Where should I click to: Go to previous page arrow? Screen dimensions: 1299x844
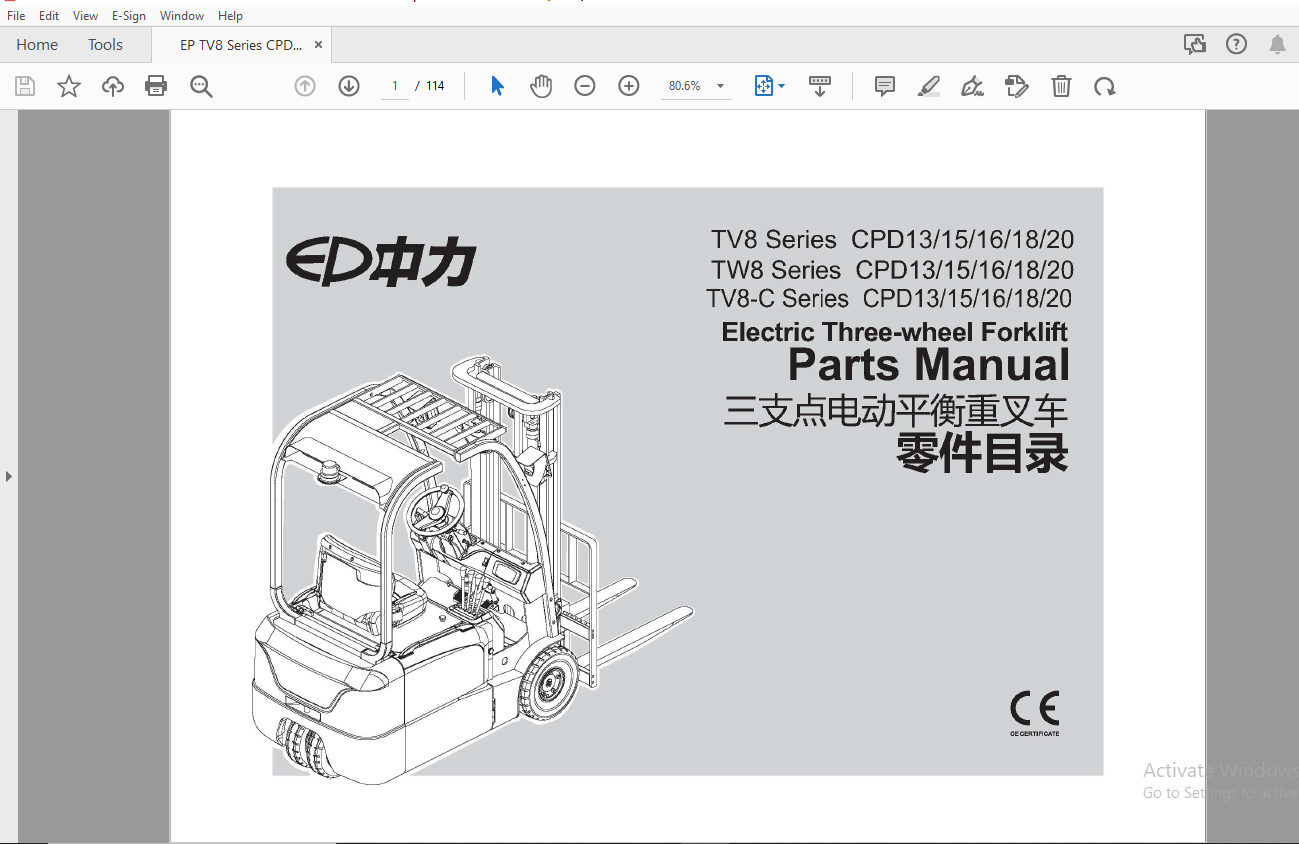coord(305,86)
